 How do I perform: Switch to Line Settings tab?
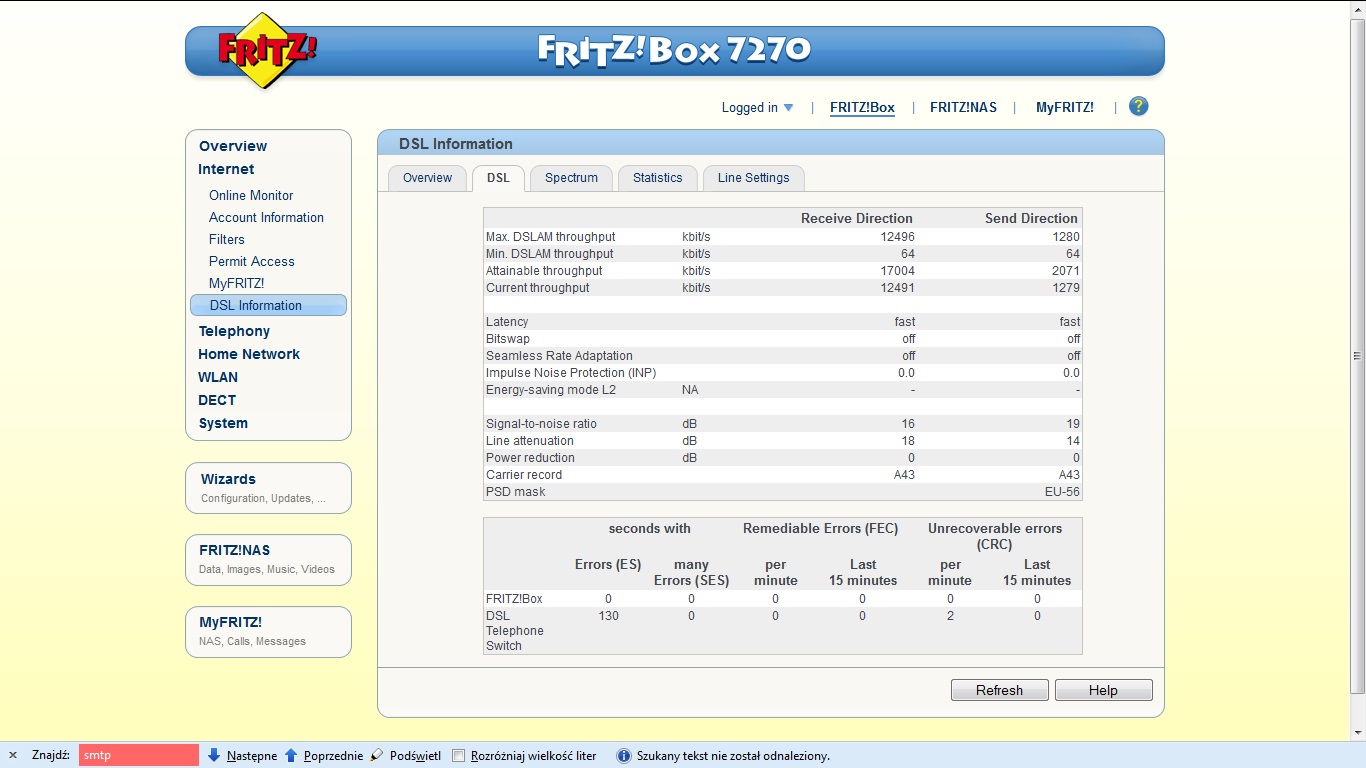tap(754, 178)
